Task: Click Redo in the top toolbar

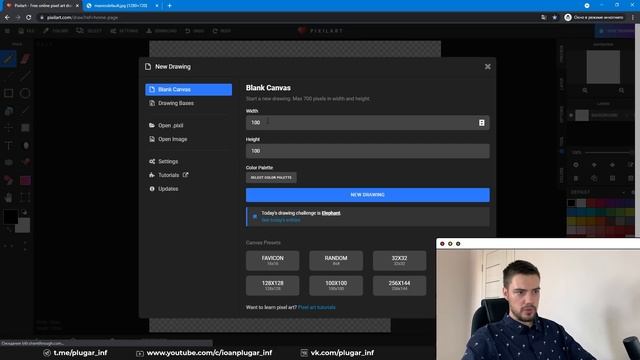Action: 222,31
